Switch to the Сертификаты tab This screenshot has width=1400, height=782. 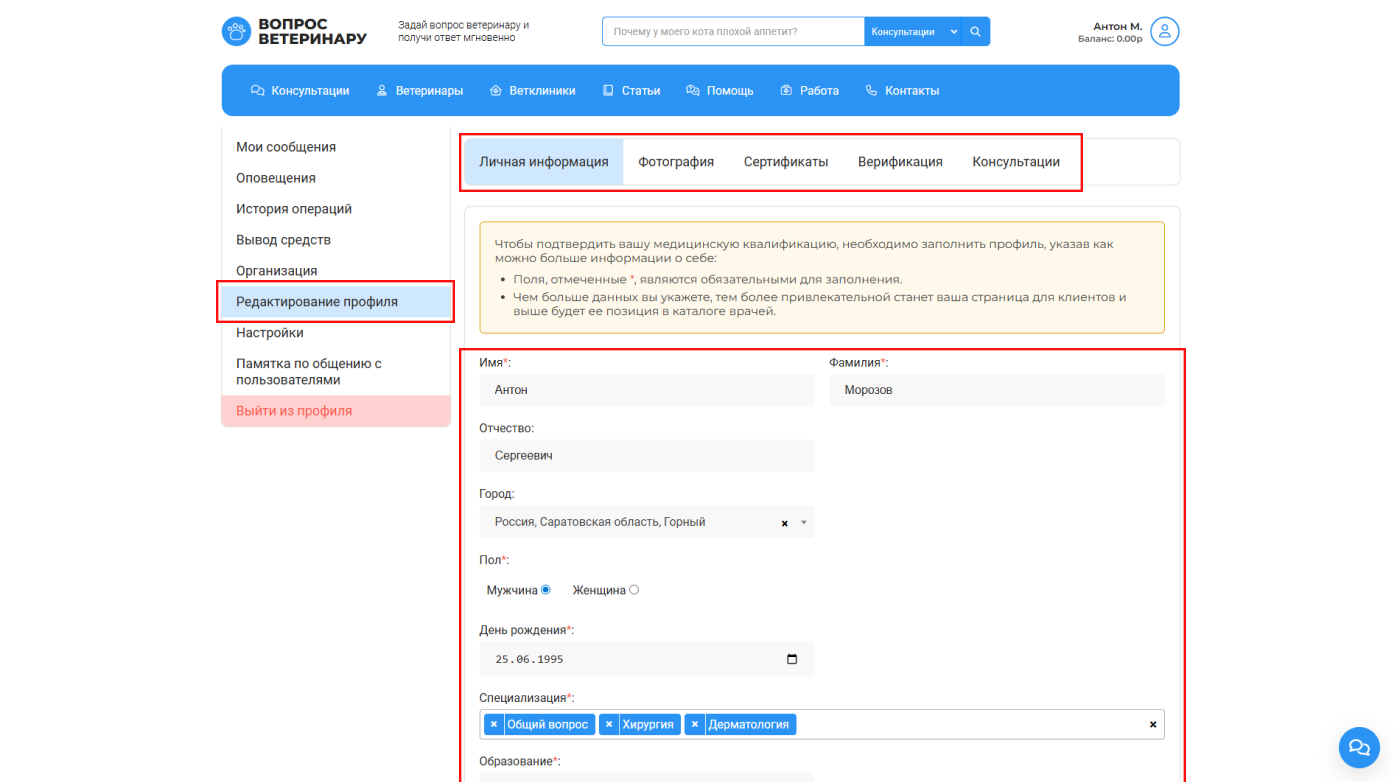(x=785, y=162)
